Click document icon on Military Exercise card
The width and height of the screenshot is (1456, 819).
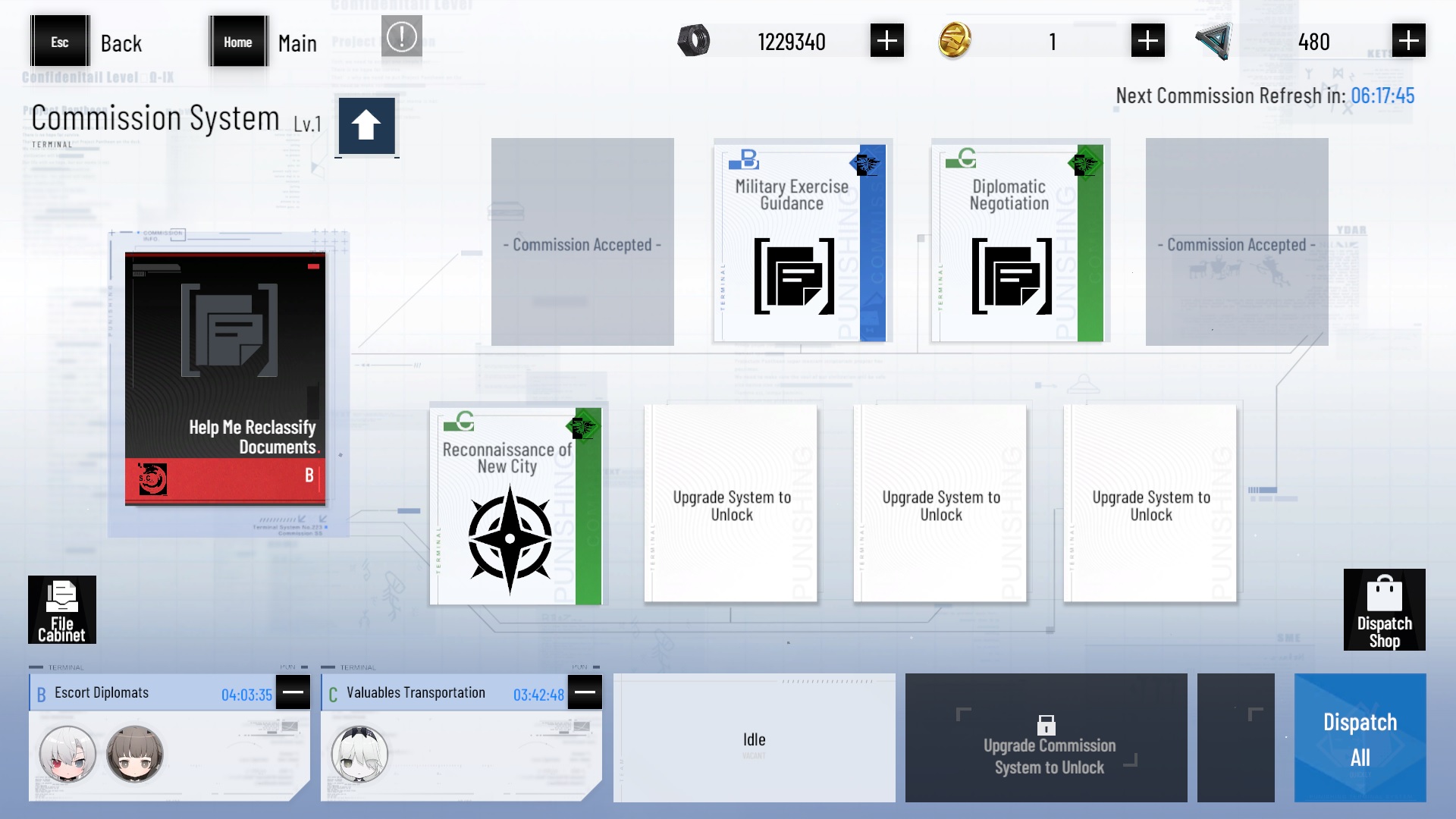(794, 276)
